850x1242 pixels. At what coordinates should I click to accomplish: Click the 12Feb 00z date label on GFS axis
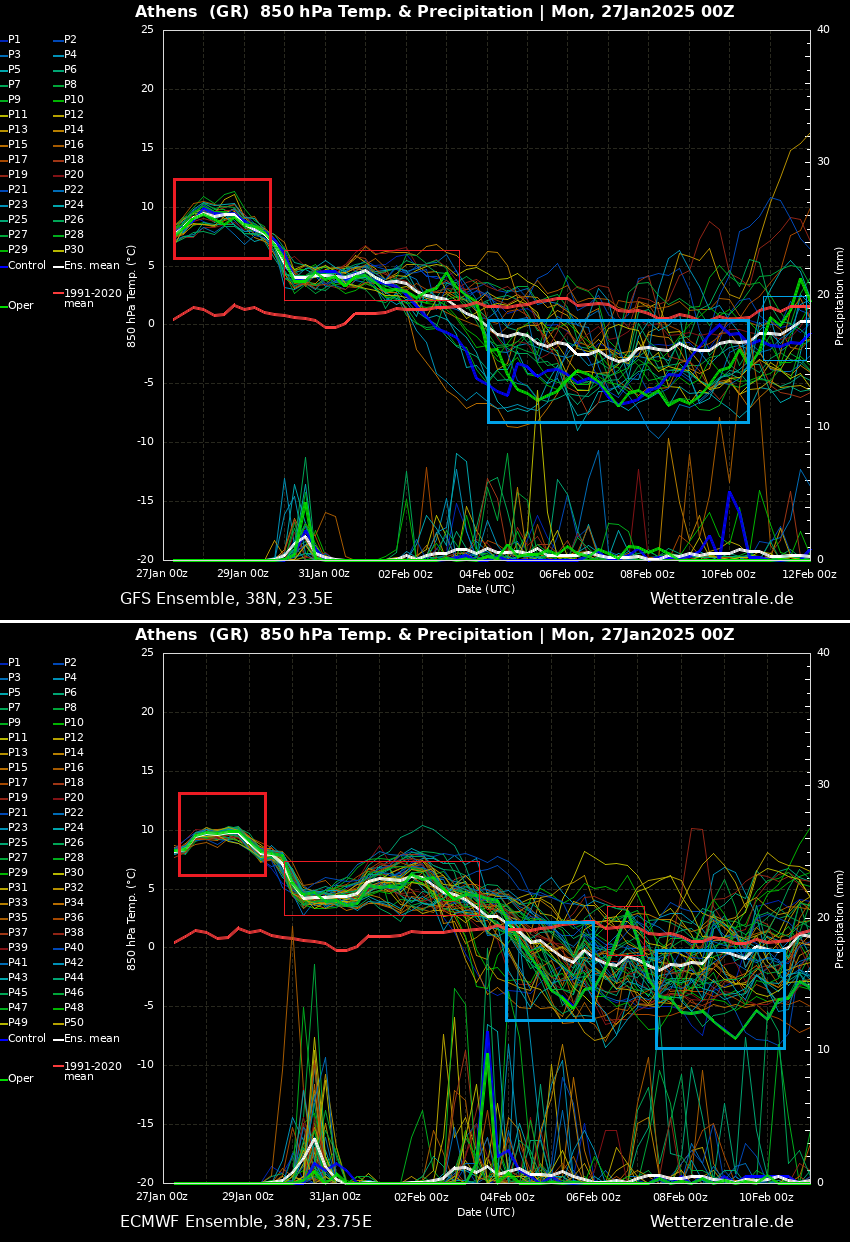(x=808, y=574)
